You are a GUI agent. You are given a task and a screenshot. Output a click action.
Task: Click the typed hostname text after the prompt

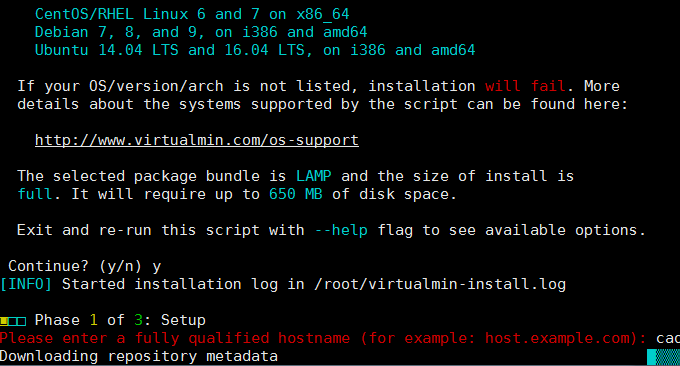tap(668, 338)
